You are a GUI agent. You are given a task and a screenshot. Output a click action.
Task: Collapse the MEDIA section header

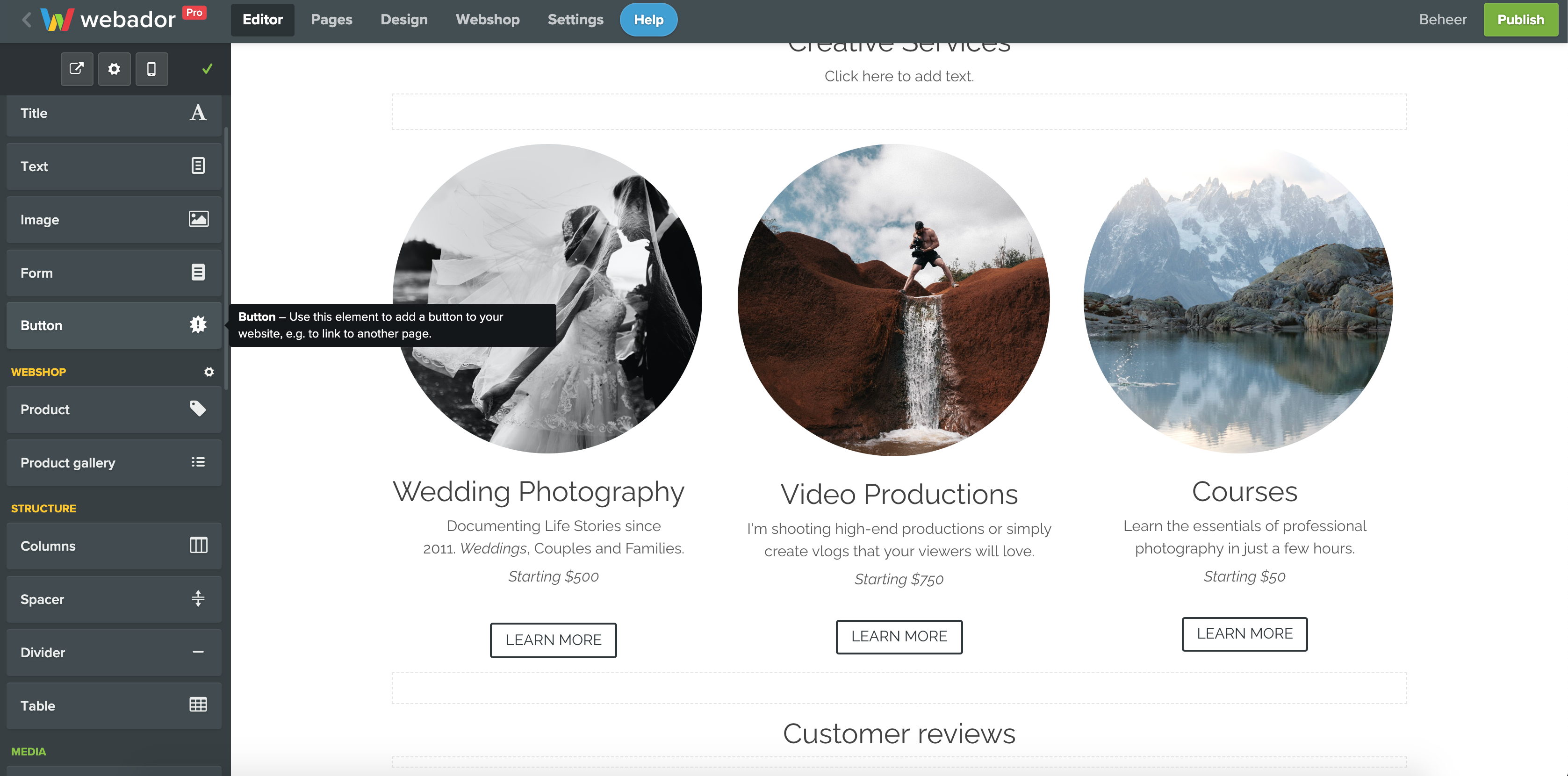[28, 752]
